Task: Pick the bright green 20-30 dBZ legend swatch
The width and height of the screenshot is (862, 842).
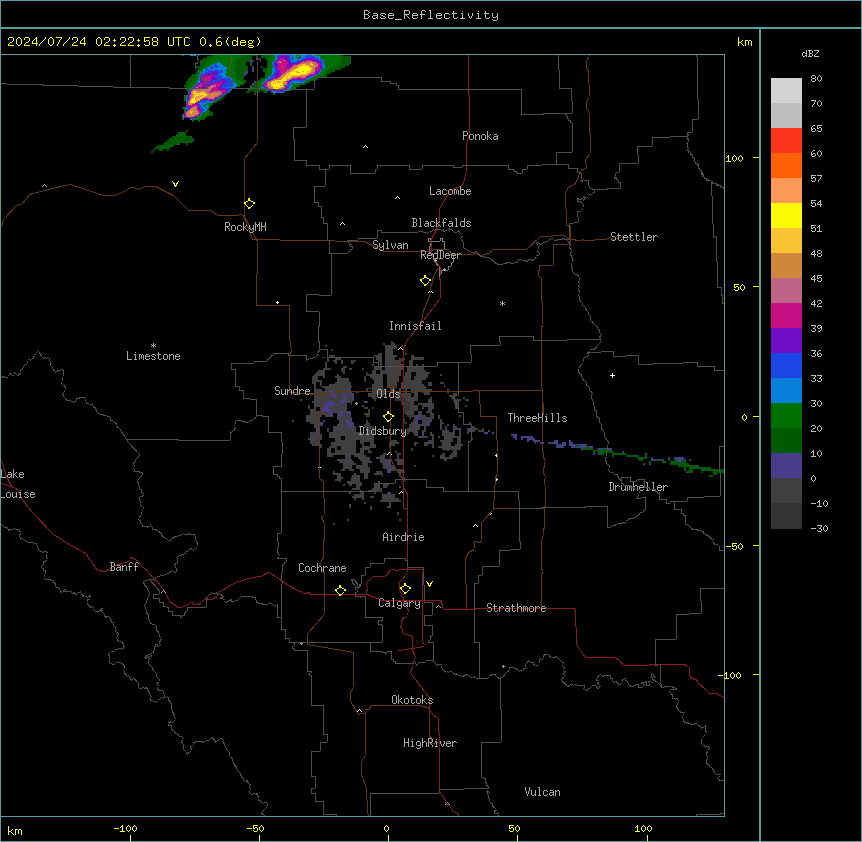Action: (x=786, y=416)
